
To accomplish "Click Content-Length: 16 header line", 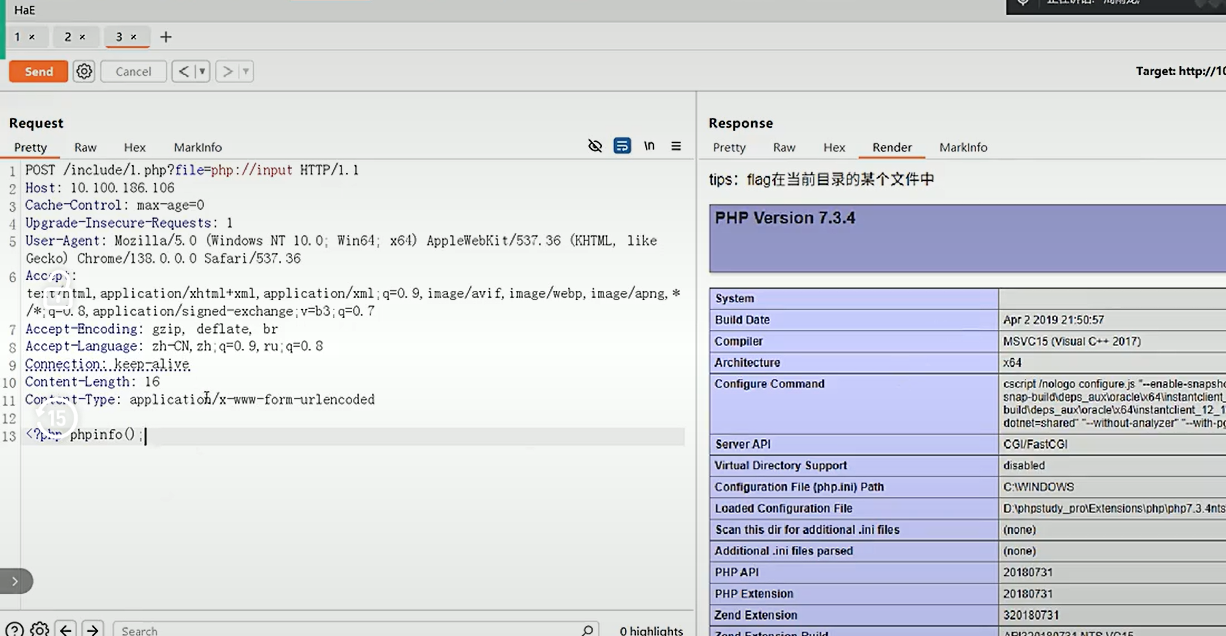I will [x=92, y=382].
